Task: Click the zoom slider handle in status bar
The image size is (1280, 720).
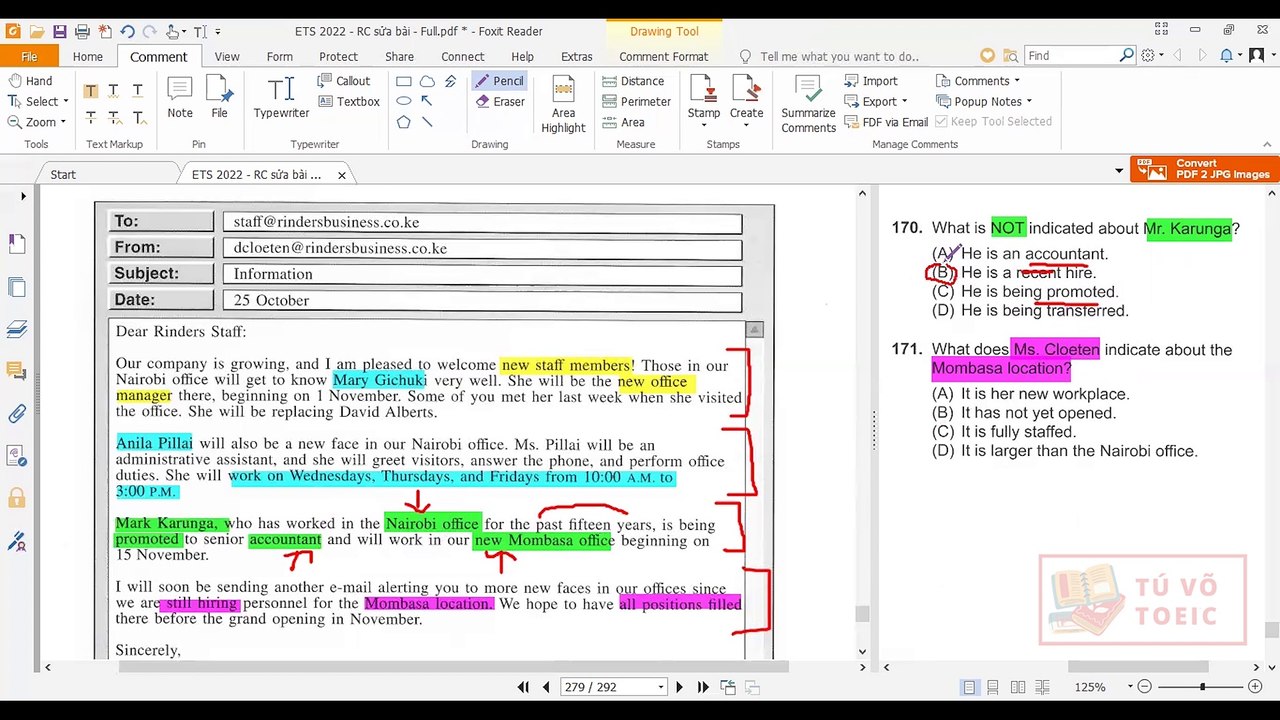Action: click(x=1202, y=687)
